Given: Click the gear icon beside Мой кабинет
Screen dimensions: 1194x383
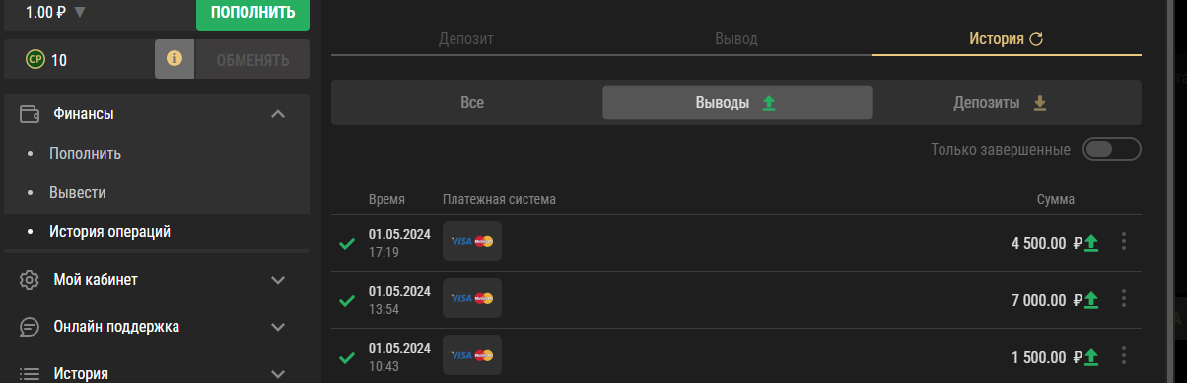Looking at the screenshot, I should [30, 279].
